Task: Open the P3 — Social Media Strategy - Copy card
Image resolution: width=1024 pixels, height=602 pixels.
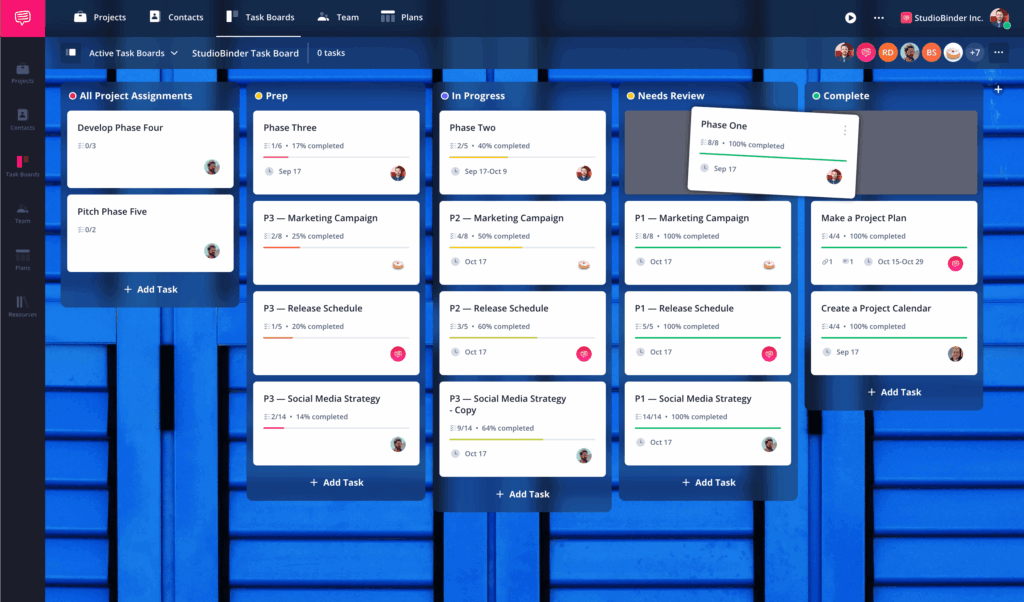Action: 522,429
